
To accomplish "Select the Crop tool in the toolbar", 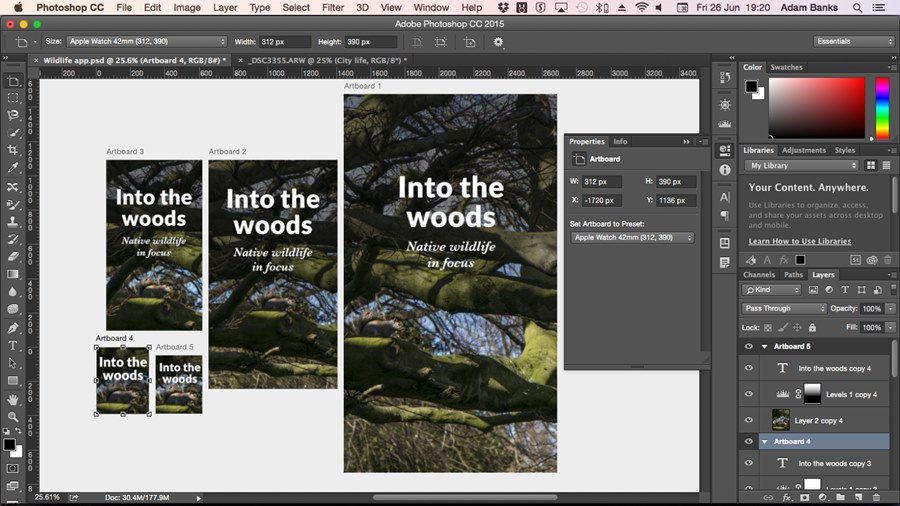I will point(13,149).
